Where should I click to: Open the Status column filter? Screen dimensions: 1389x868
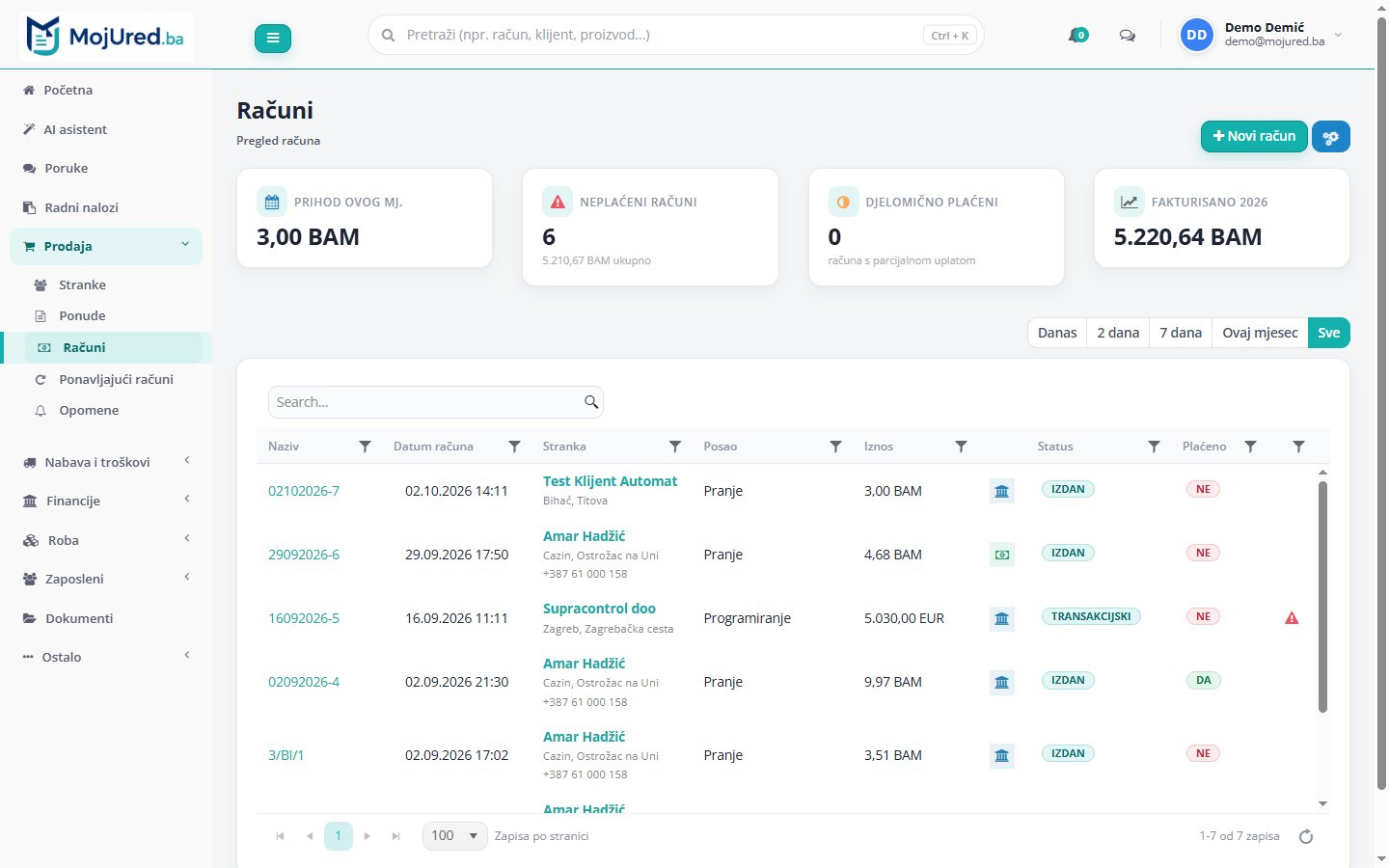coord(1154,447)
